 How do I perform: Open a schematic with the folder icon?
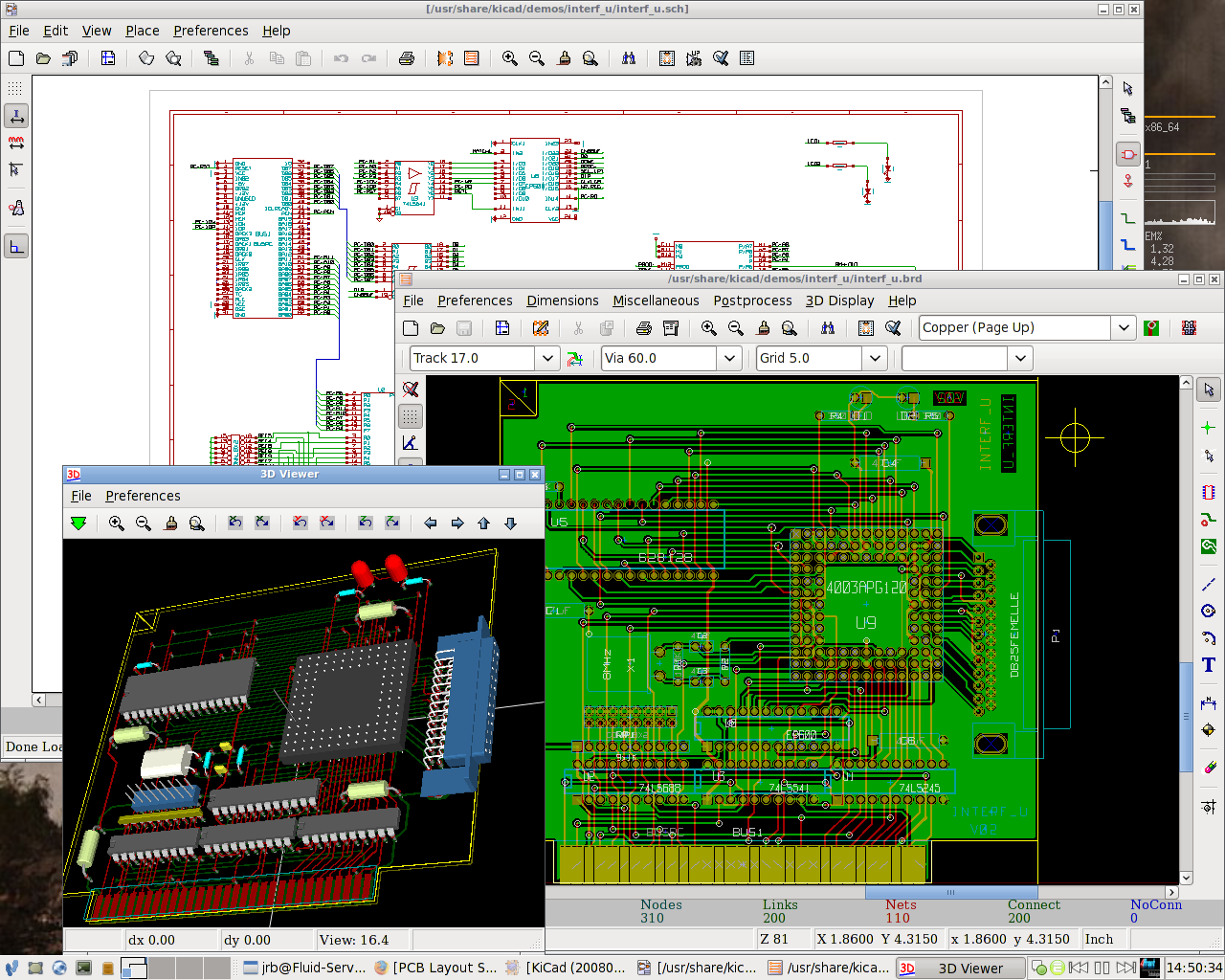coord(43,58)
